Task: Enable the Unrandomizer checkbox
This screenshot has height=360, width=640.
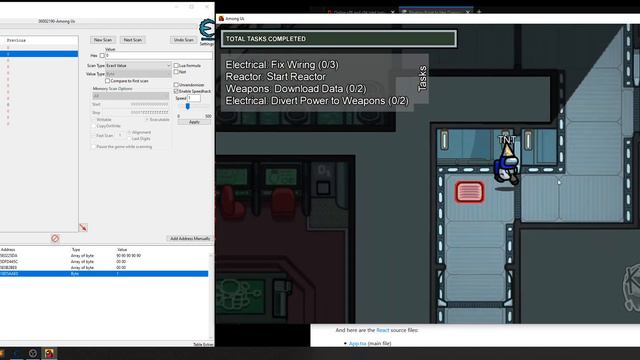Action: click(x=176, y=85)
